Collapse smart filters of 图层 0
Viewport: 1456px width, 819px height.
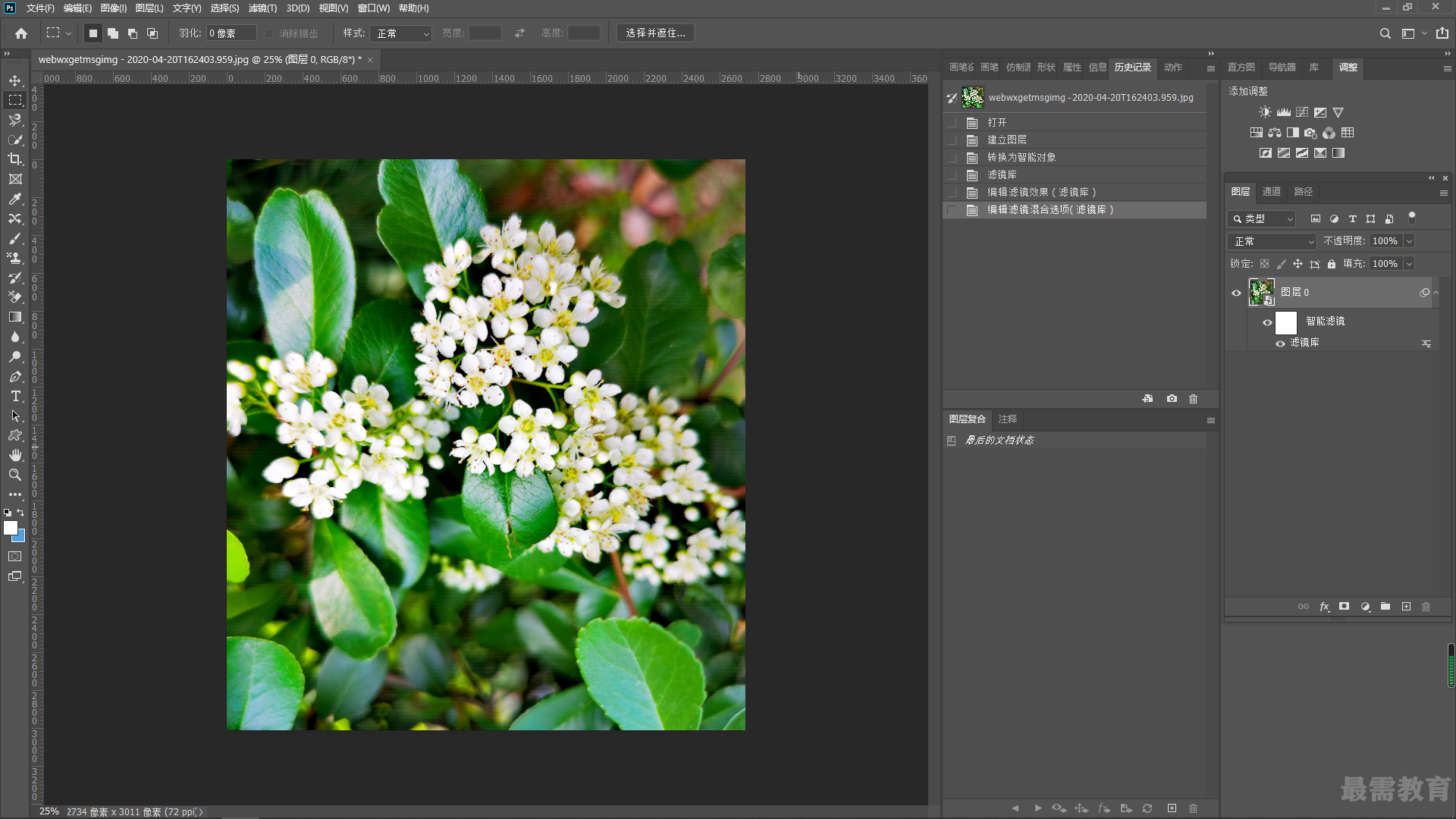point(1436,293)
